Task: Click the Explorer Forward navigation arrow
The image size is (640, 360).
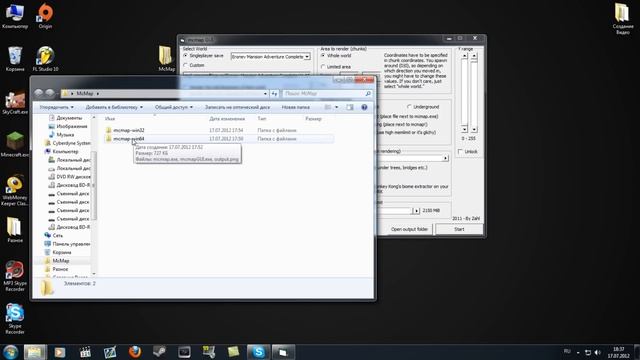Action: coord(50,93)
